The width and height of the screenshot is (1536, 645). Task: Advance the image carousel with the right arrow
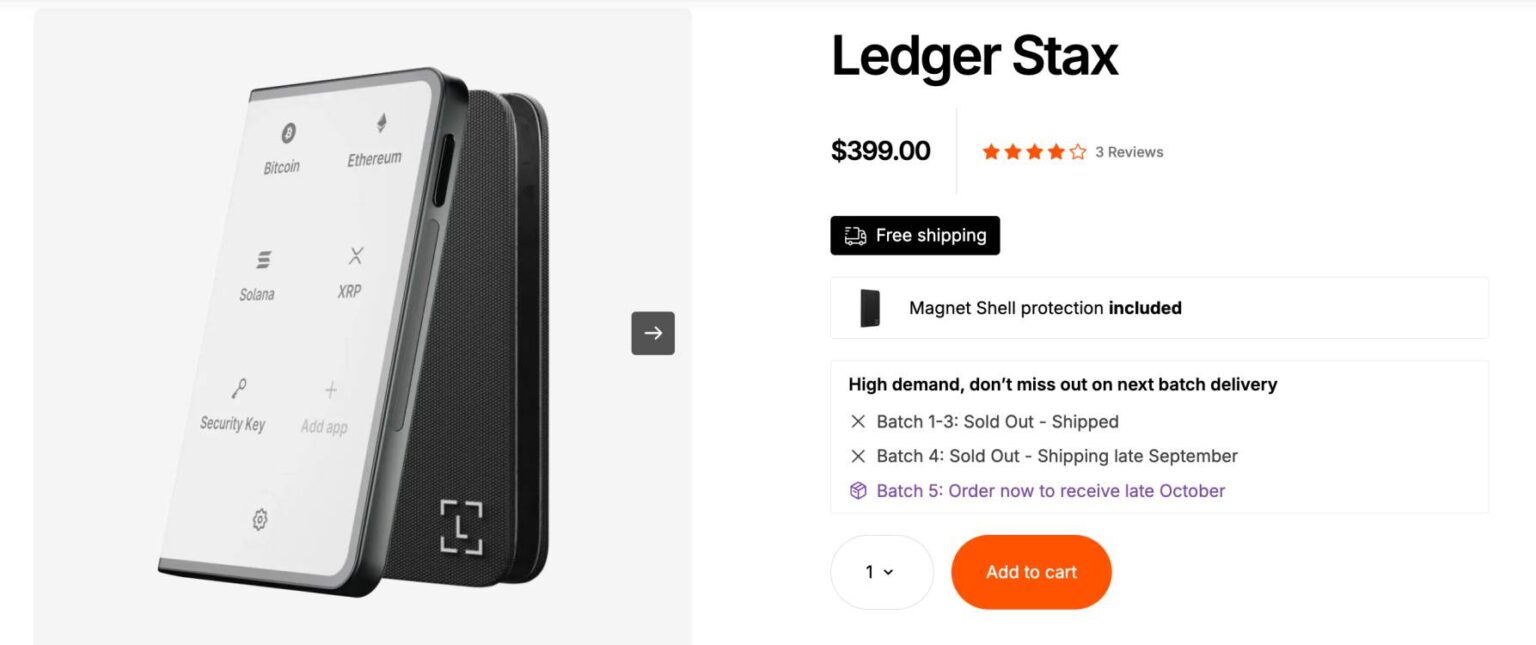point(652,333)
